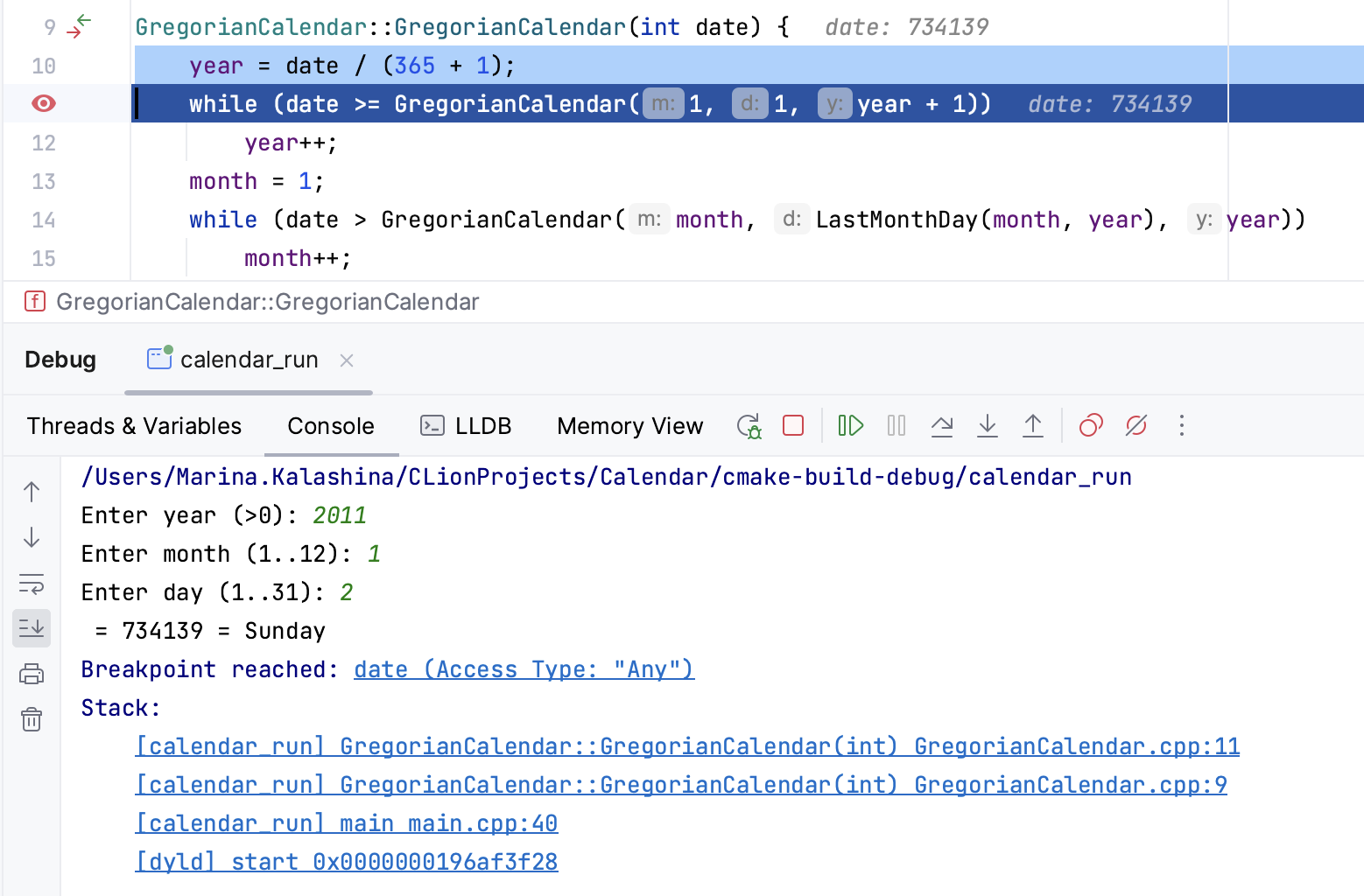Viewport: 1364px width, 896px height.
Task: Click the Rerun debug calendar_run icon
Action: [749, 426]
